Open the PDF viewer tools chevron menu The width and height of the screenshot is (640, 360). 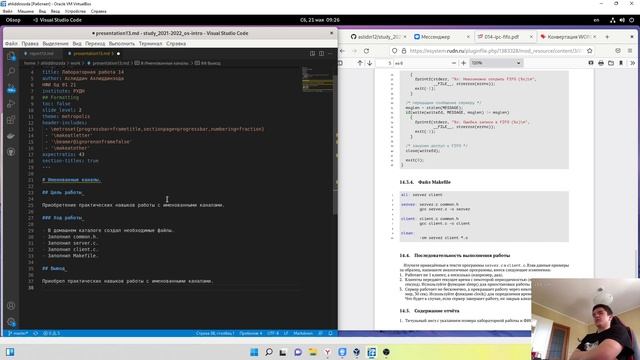click(x=632, y=63)
